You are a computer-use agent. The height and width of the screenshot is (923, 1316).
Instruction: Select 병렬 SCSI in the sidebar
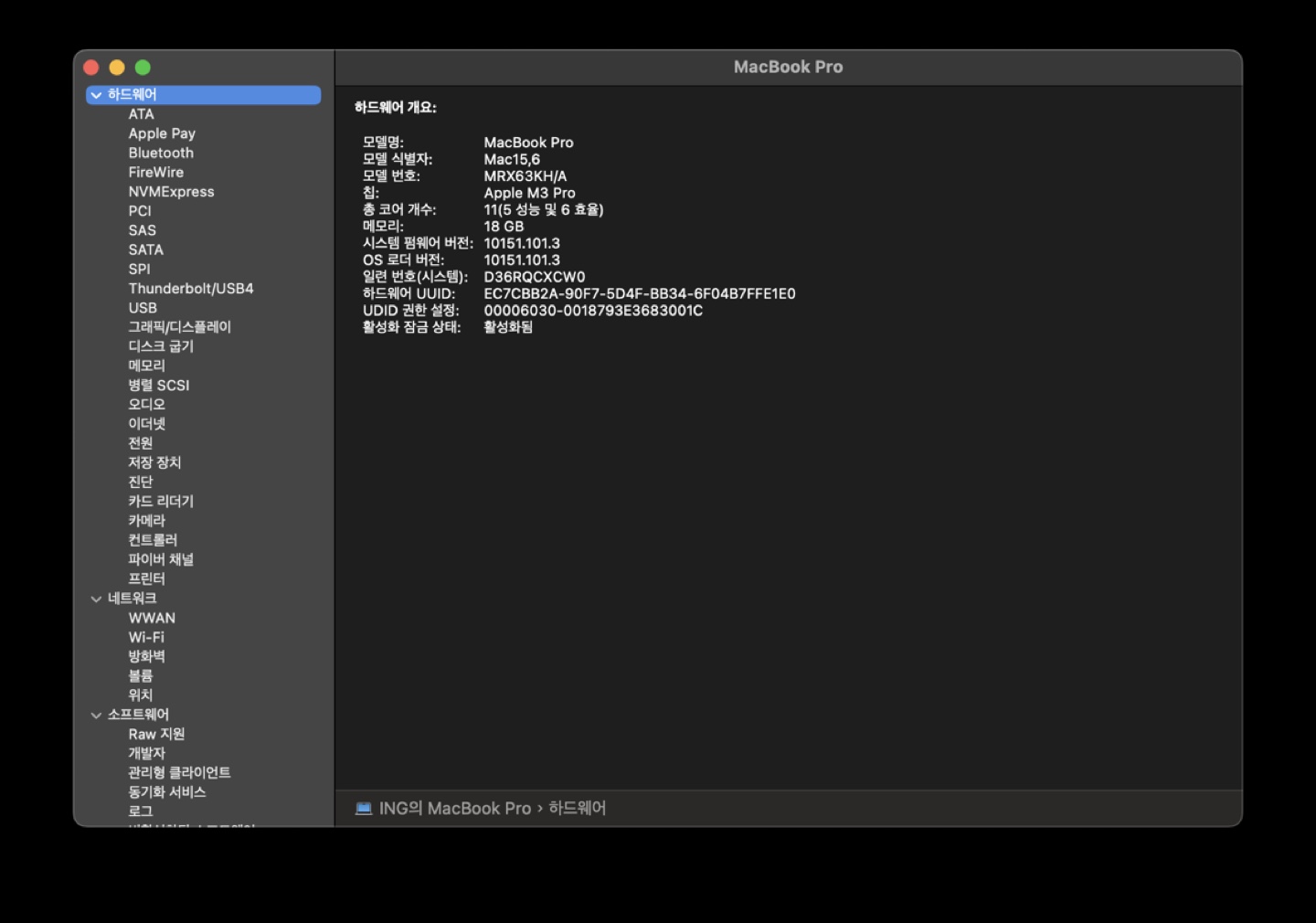[x=159, y=385]
